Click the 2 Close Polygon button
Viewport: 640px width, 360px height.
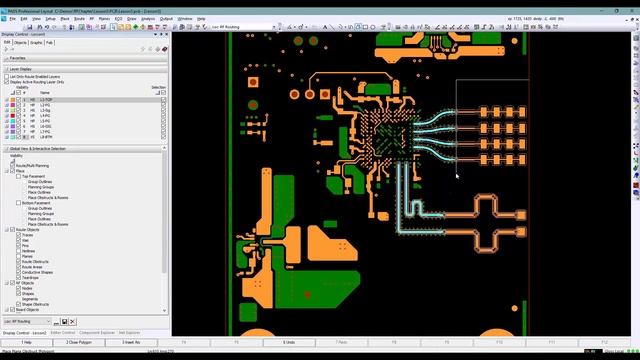point(79,342)
